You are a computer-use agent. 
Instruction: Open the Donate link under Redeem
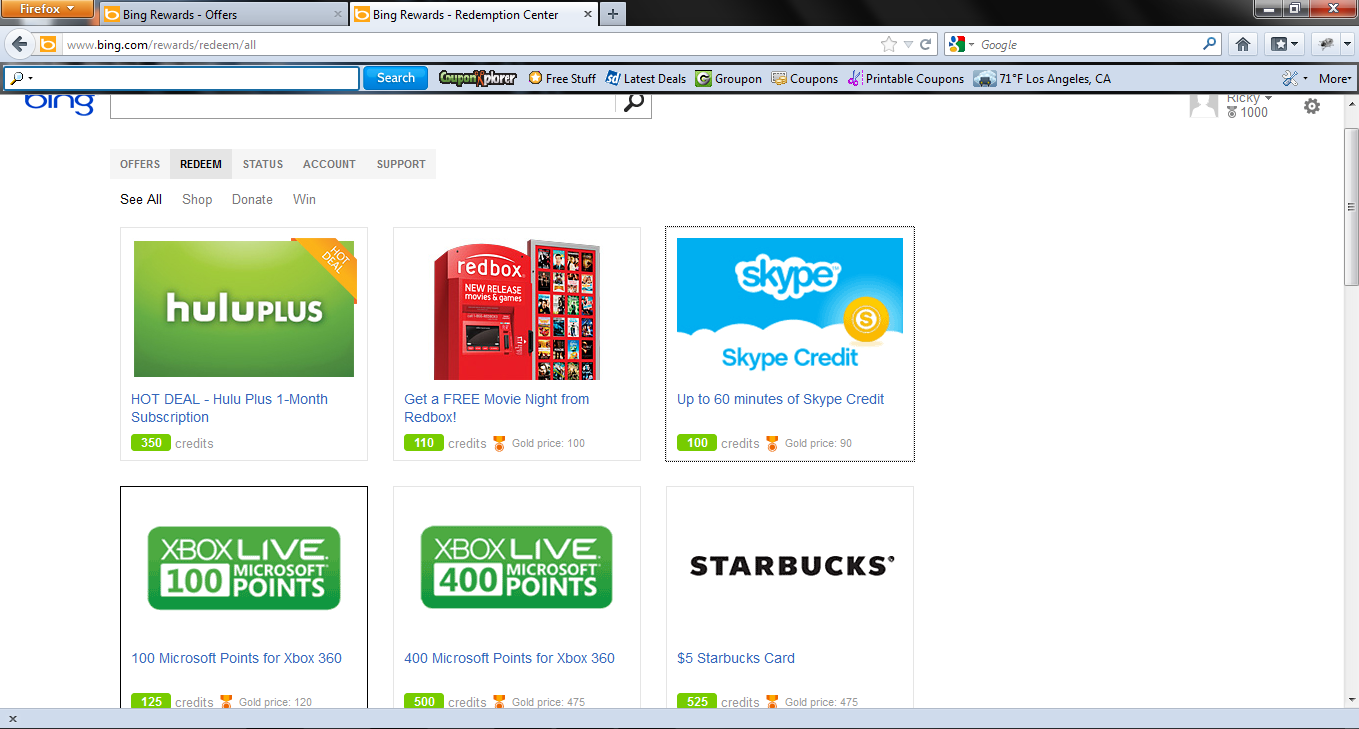click(252, 199)
